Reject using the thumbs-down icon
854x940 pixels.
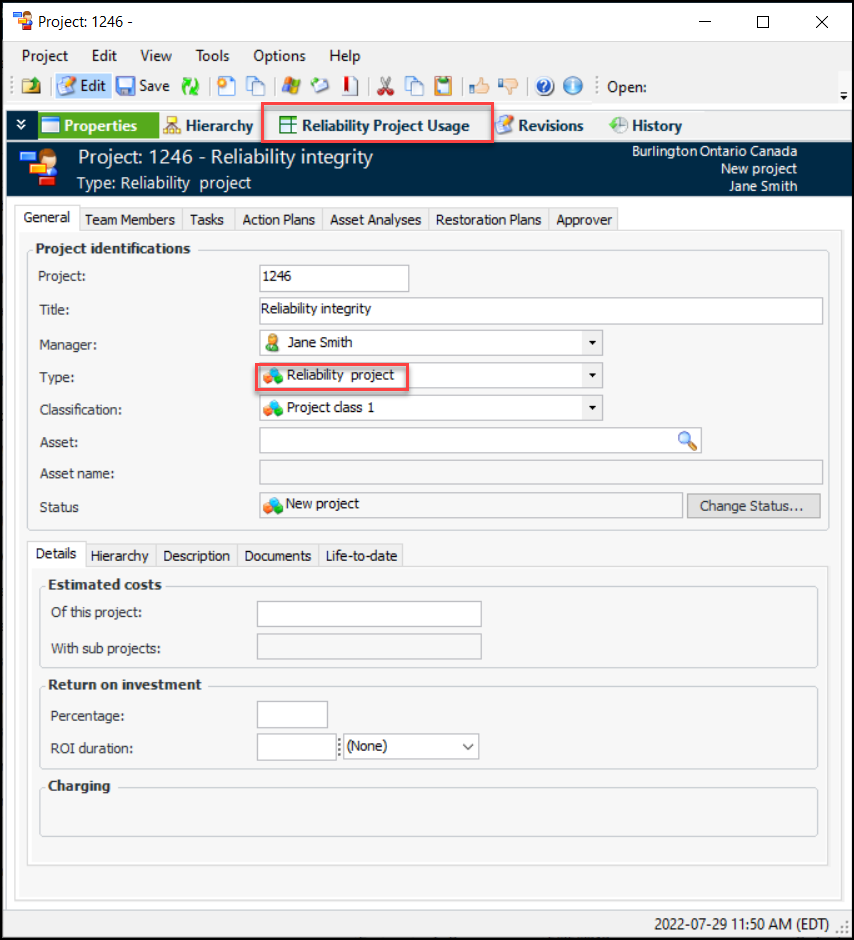(x=508, y=86)
